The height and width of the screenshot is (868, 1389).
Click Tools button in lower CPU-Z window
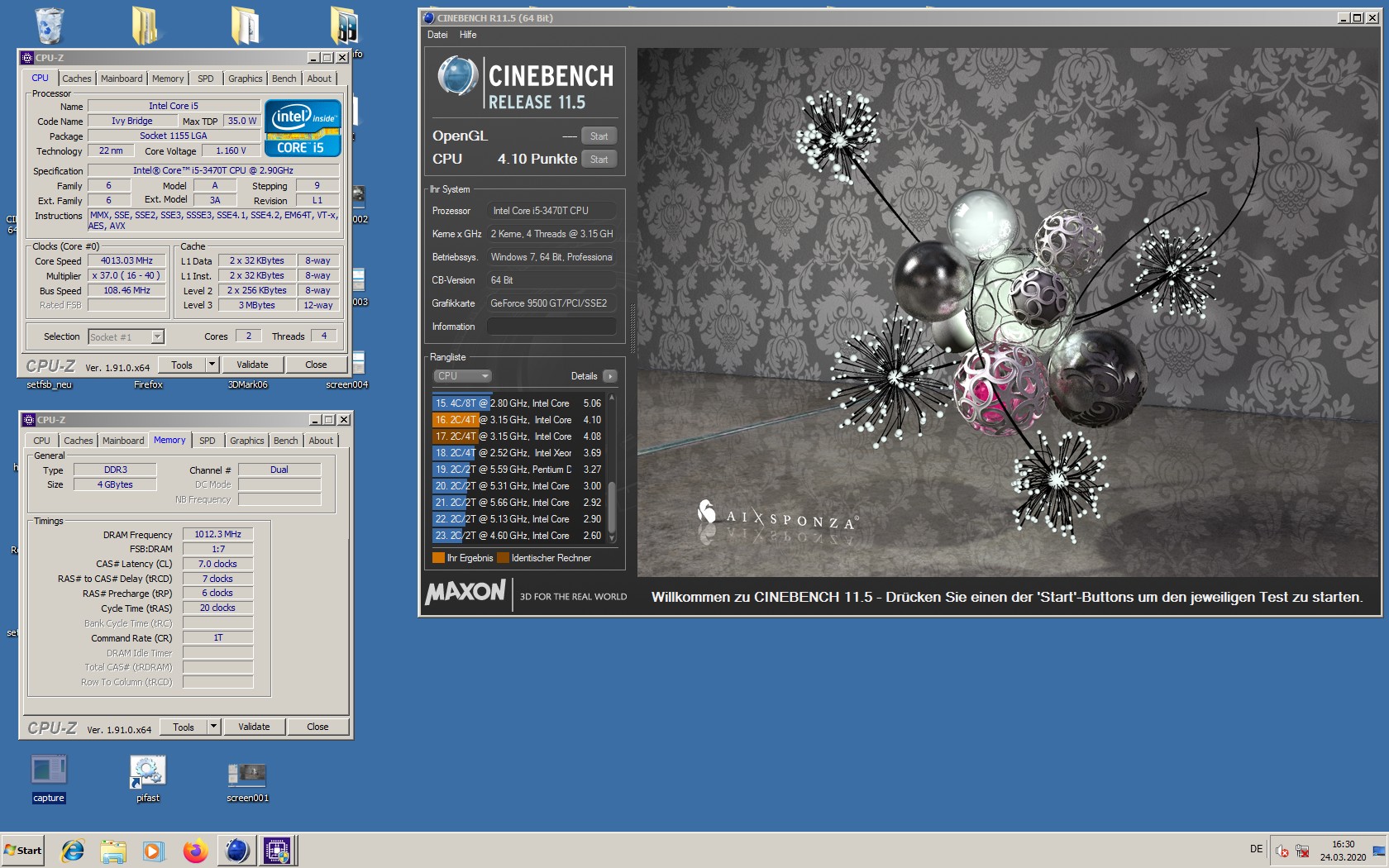pyautogui.click(x=184, y=727)
